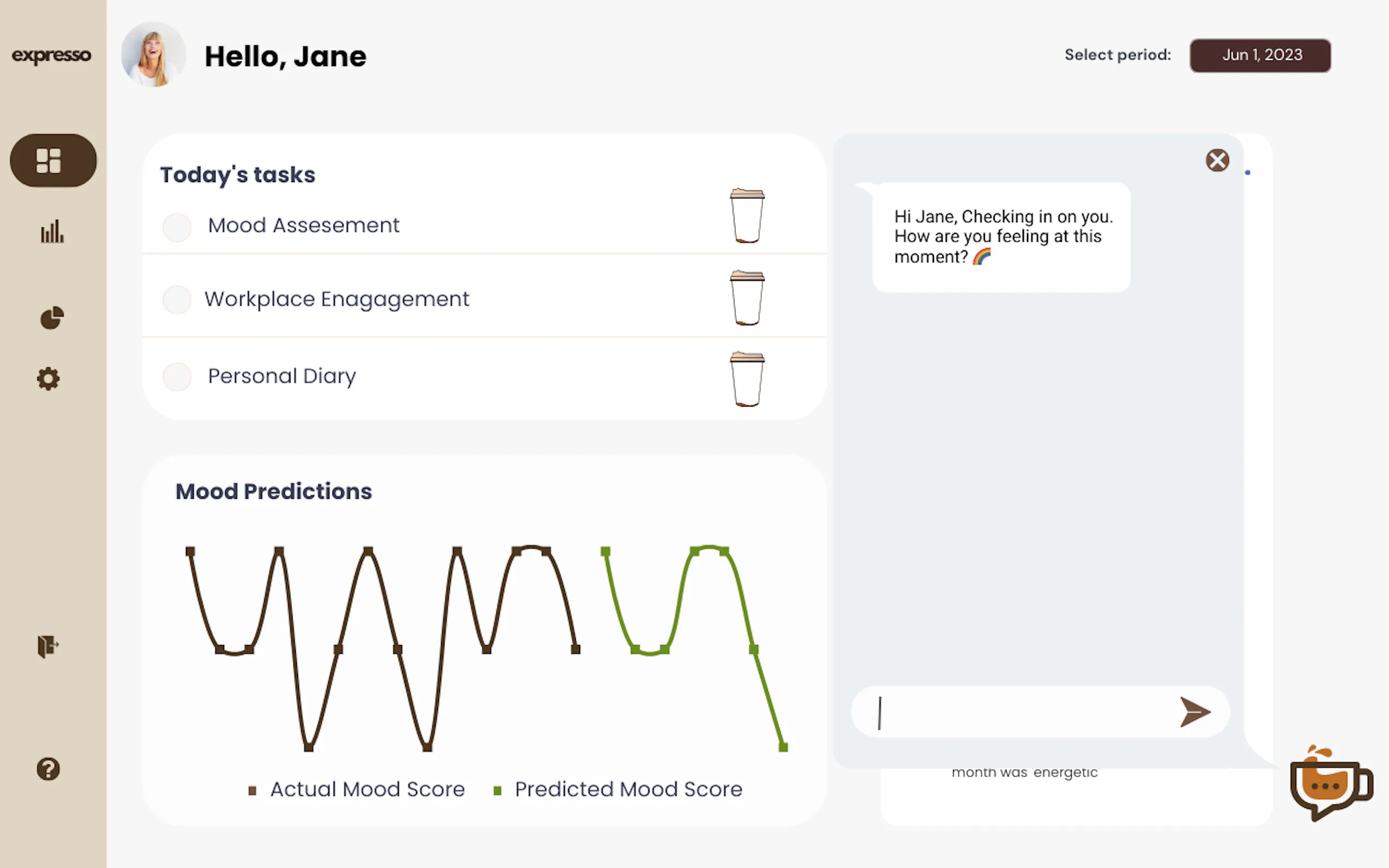1389x868 pixels.
Task: Click the coffee cup beside Mood Assesement
Action: (x=747, y=216)
